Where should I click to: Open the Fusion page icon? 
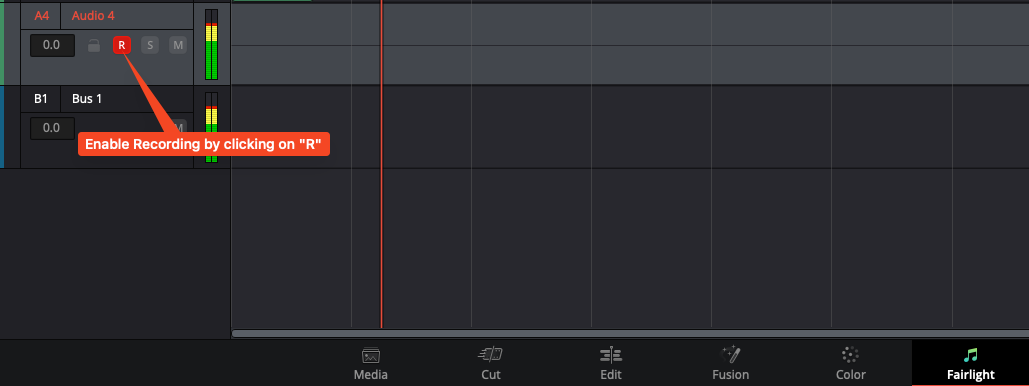point(730,355)
